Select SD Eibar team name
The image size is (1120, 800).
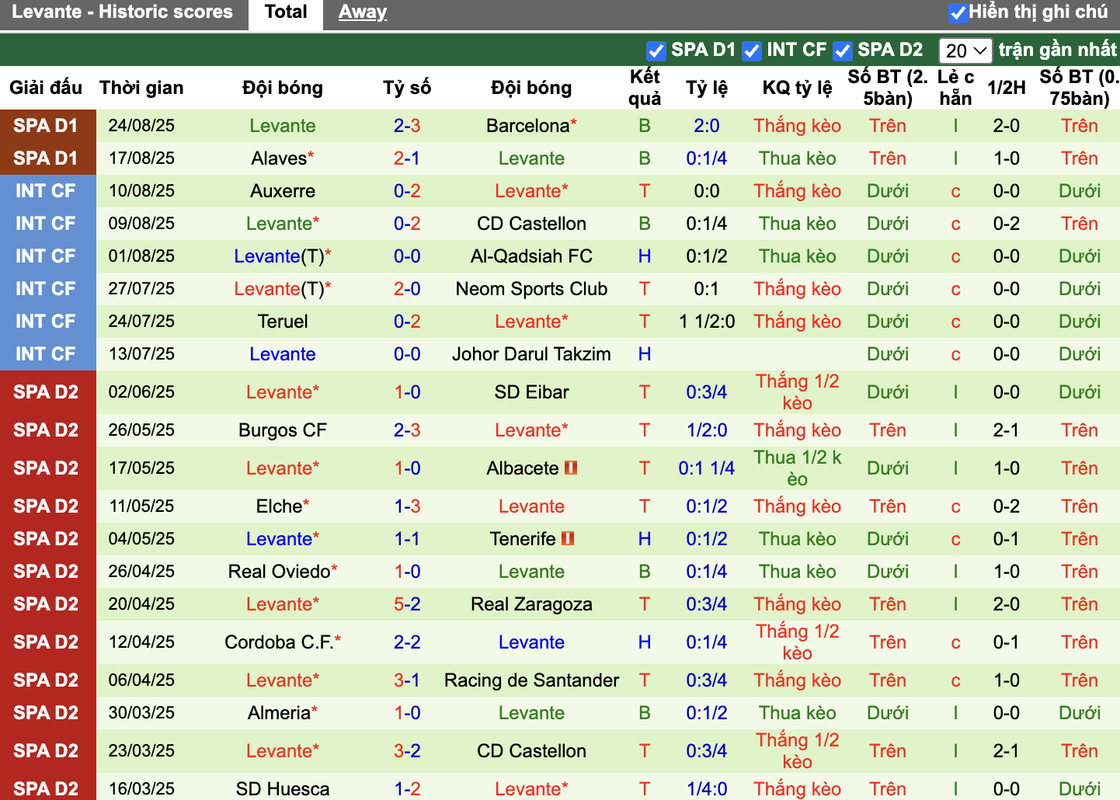(531, 391)
